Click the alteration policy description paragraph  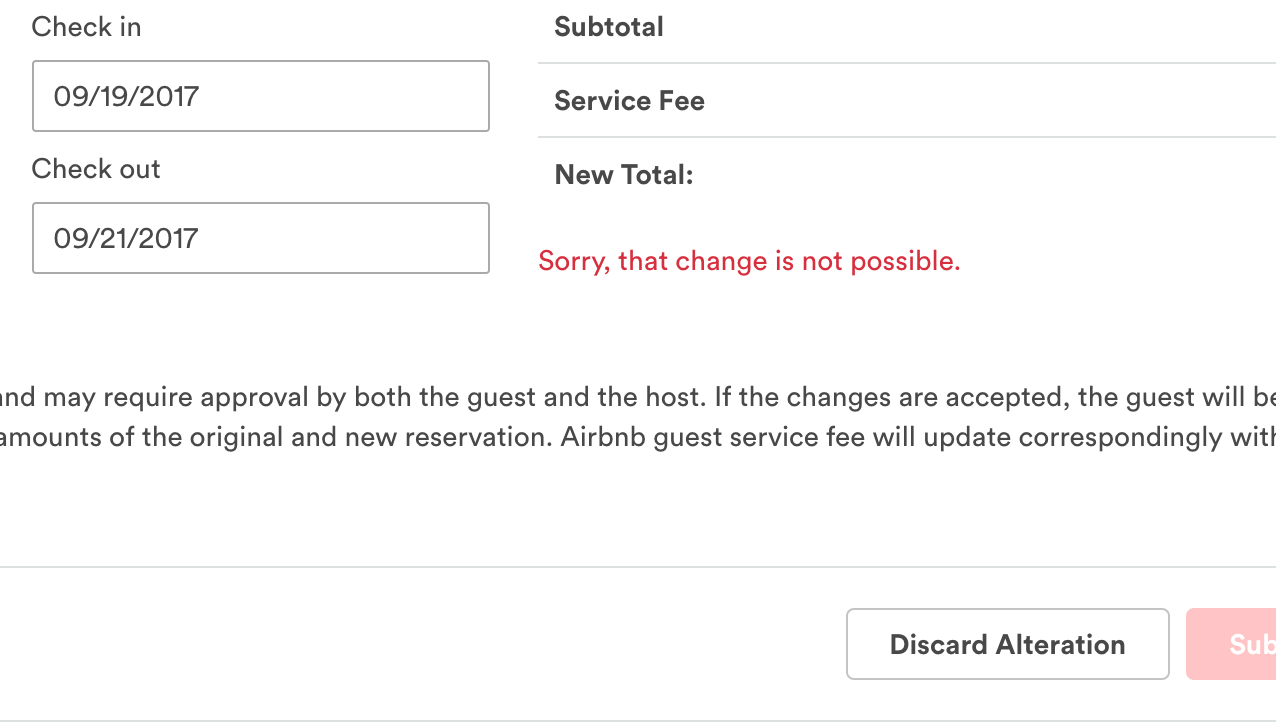(x=638, y=416)
